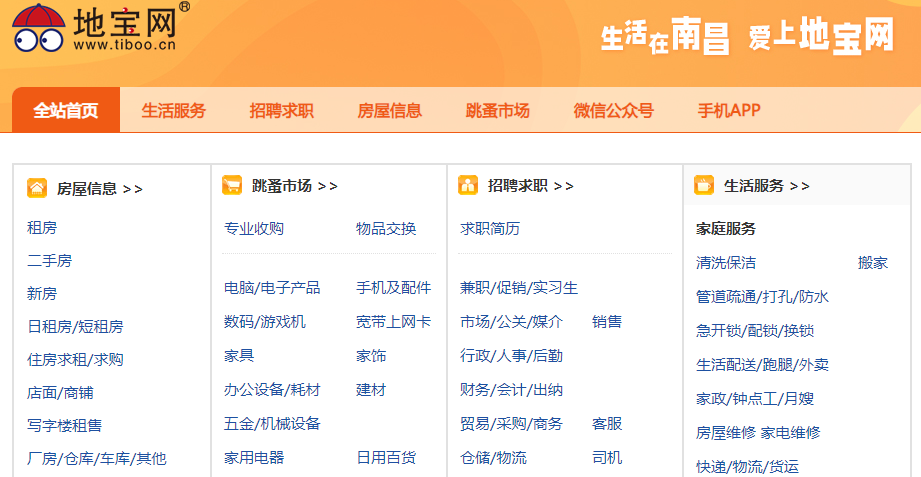Open 仓储/物流 jobs link
The width and height of the screenshot is (921, 477).
[x=493, y=457]
